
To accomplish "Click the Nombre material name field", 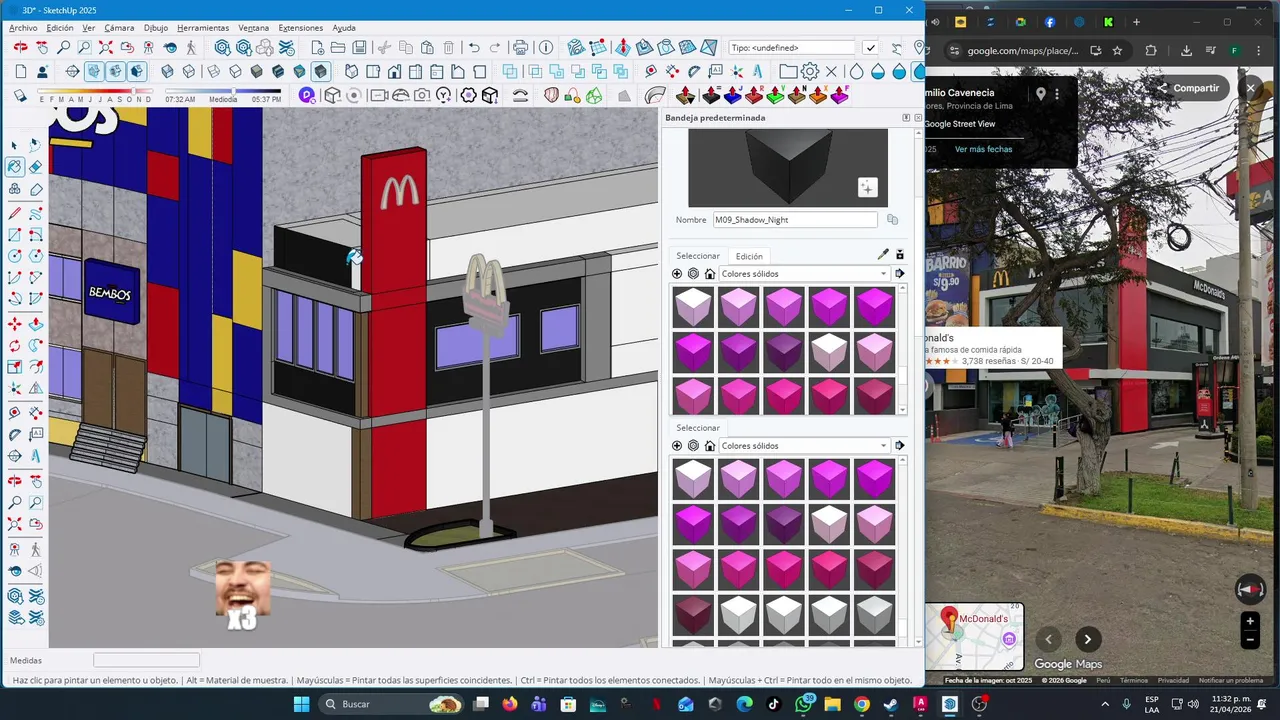I will pos(795,220).
